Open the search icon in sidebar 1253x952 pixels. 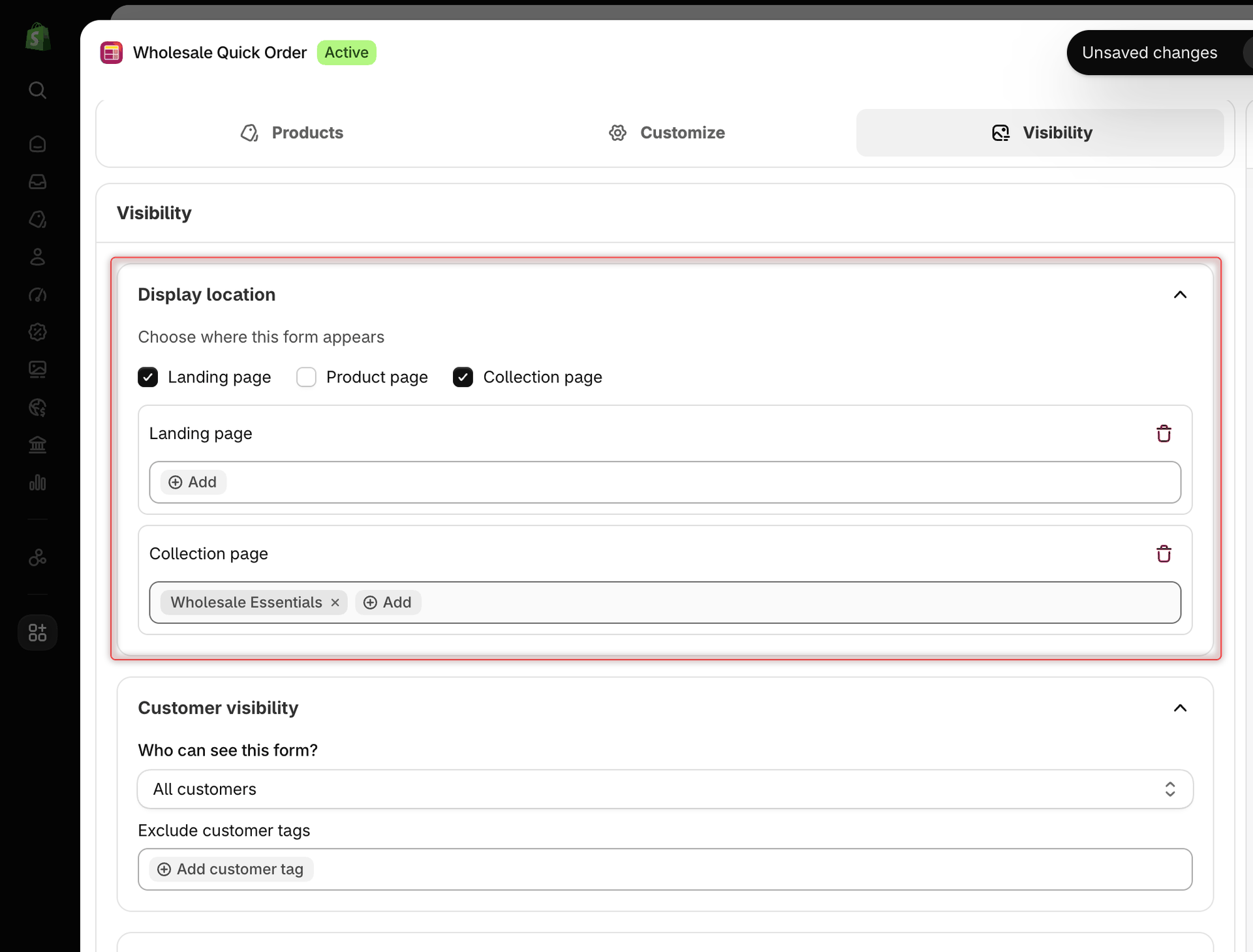[37, 90]
